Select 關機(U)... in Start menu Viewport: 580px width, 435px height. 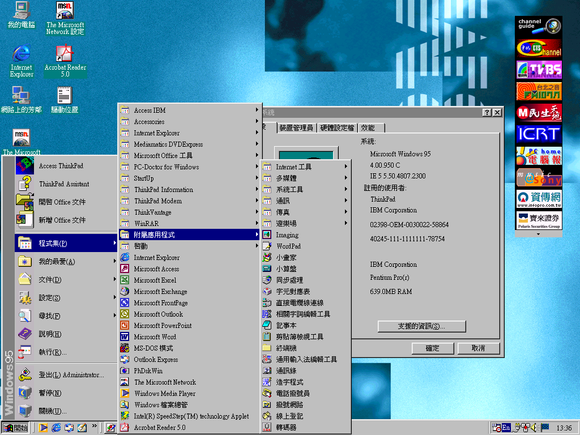(x=66, y=411)
